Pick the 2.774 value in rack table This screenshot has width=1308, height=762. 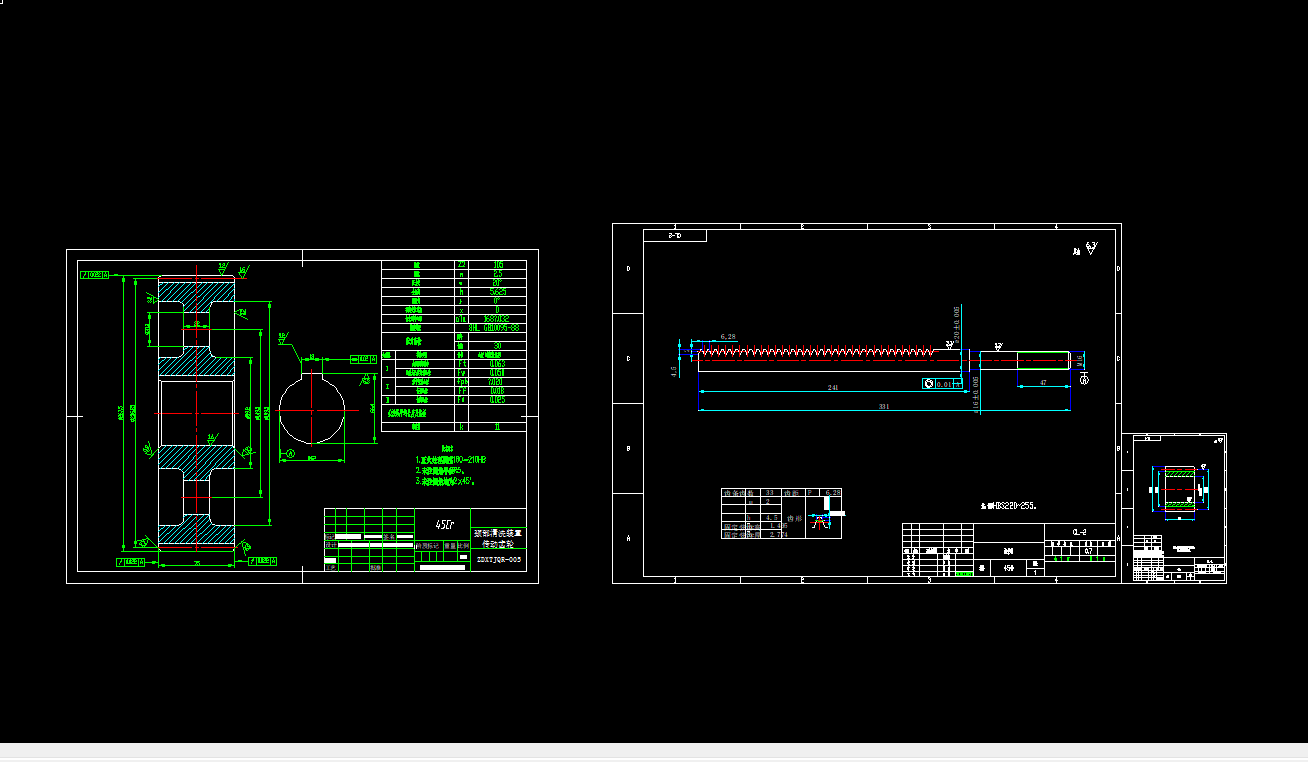777,535
